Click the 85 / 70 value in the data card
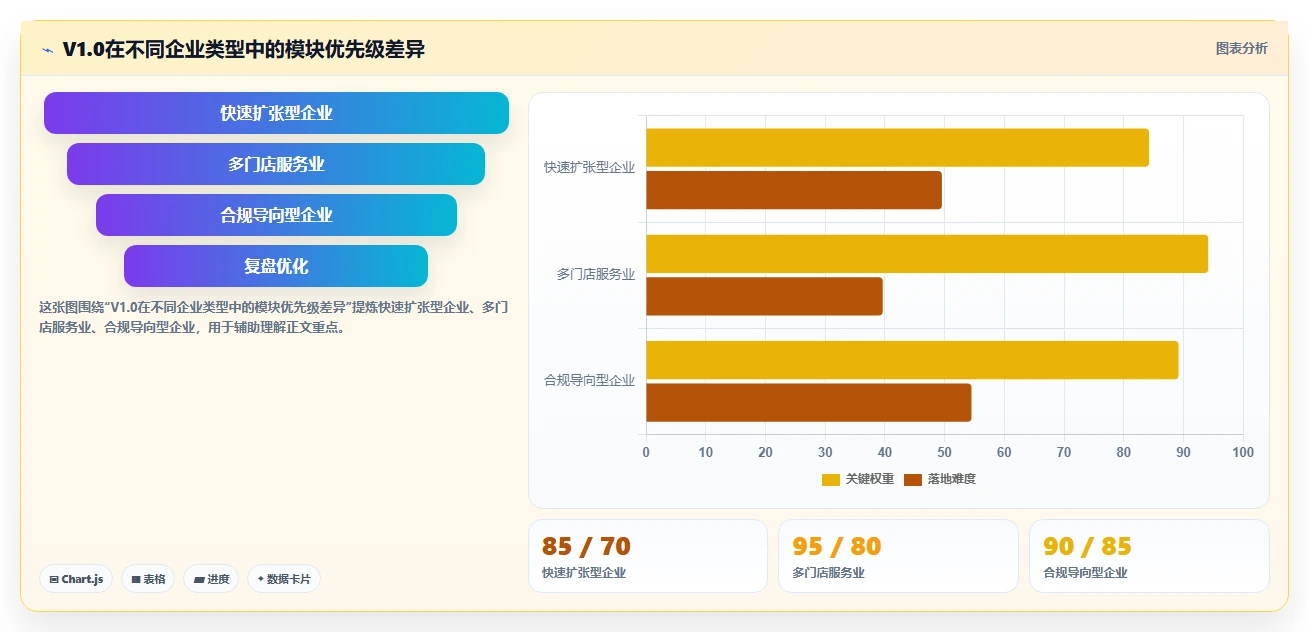The image size is (1309, 632). (586, 547)
